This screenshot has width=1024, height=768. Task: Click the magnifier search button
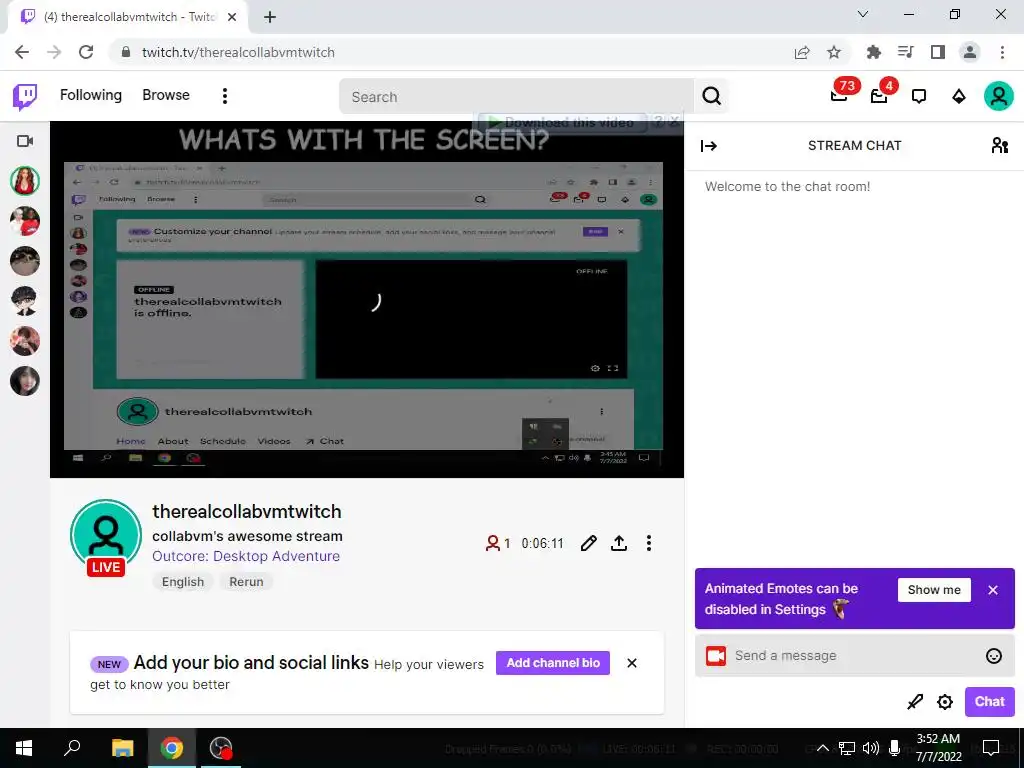click(x=711, y=97)
